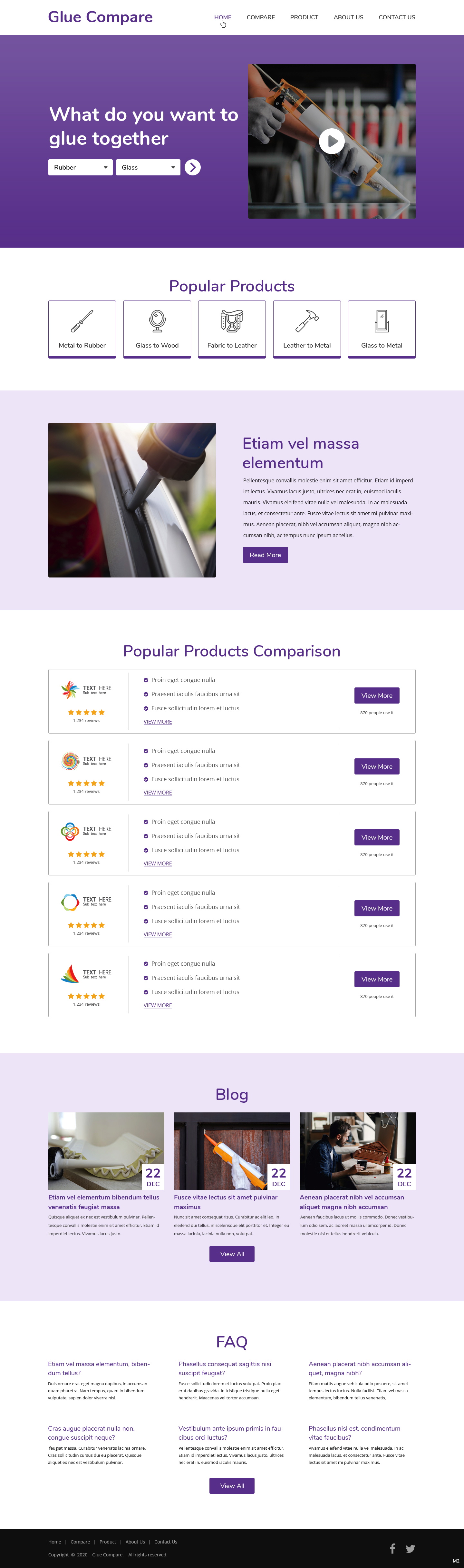Play the glue gun video
The height and width of the screenshot is (1568, 464).
pos(332,141)
